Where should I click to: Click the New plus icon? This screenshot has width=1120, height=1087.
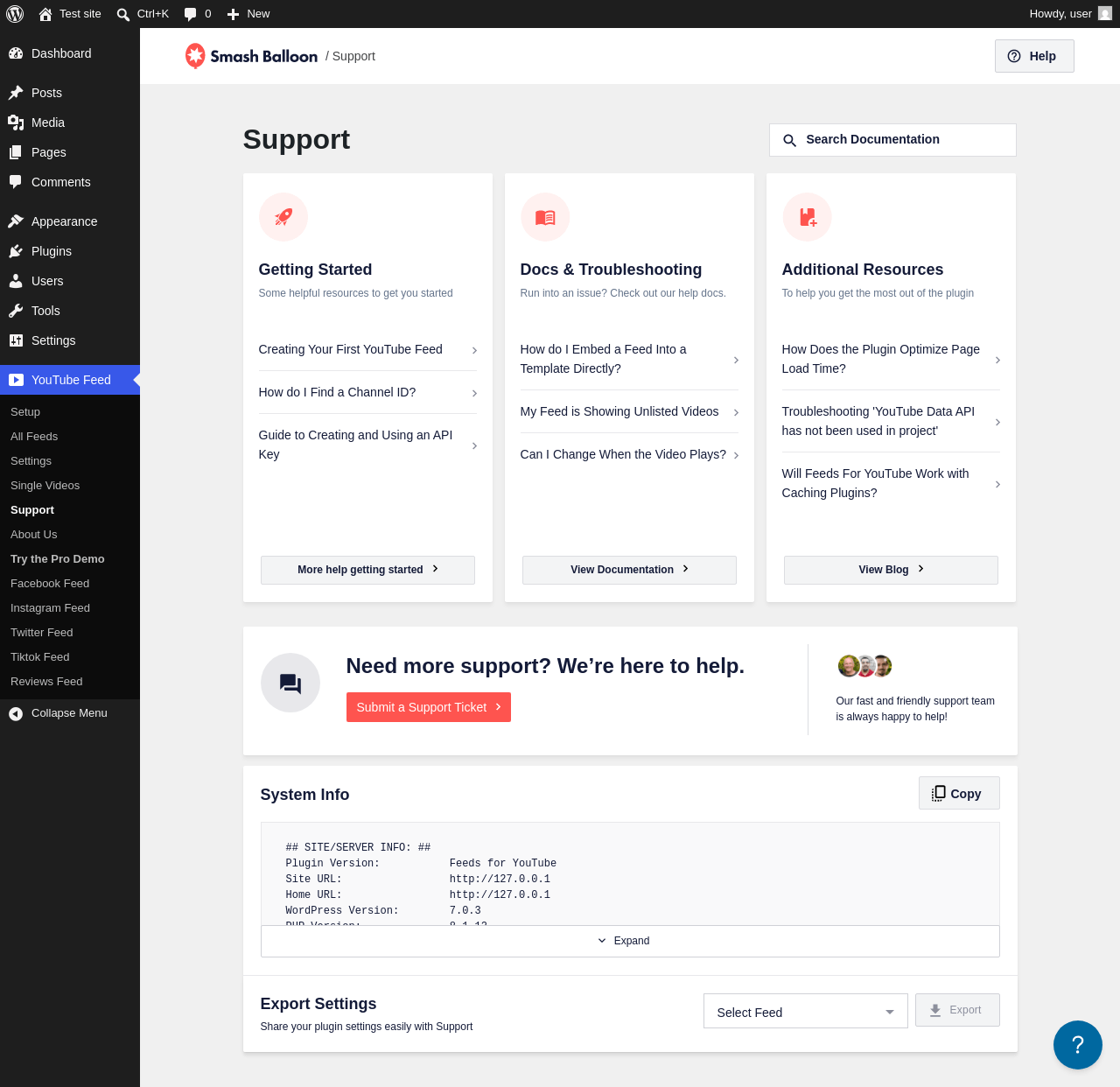click(x=233, y=14)
